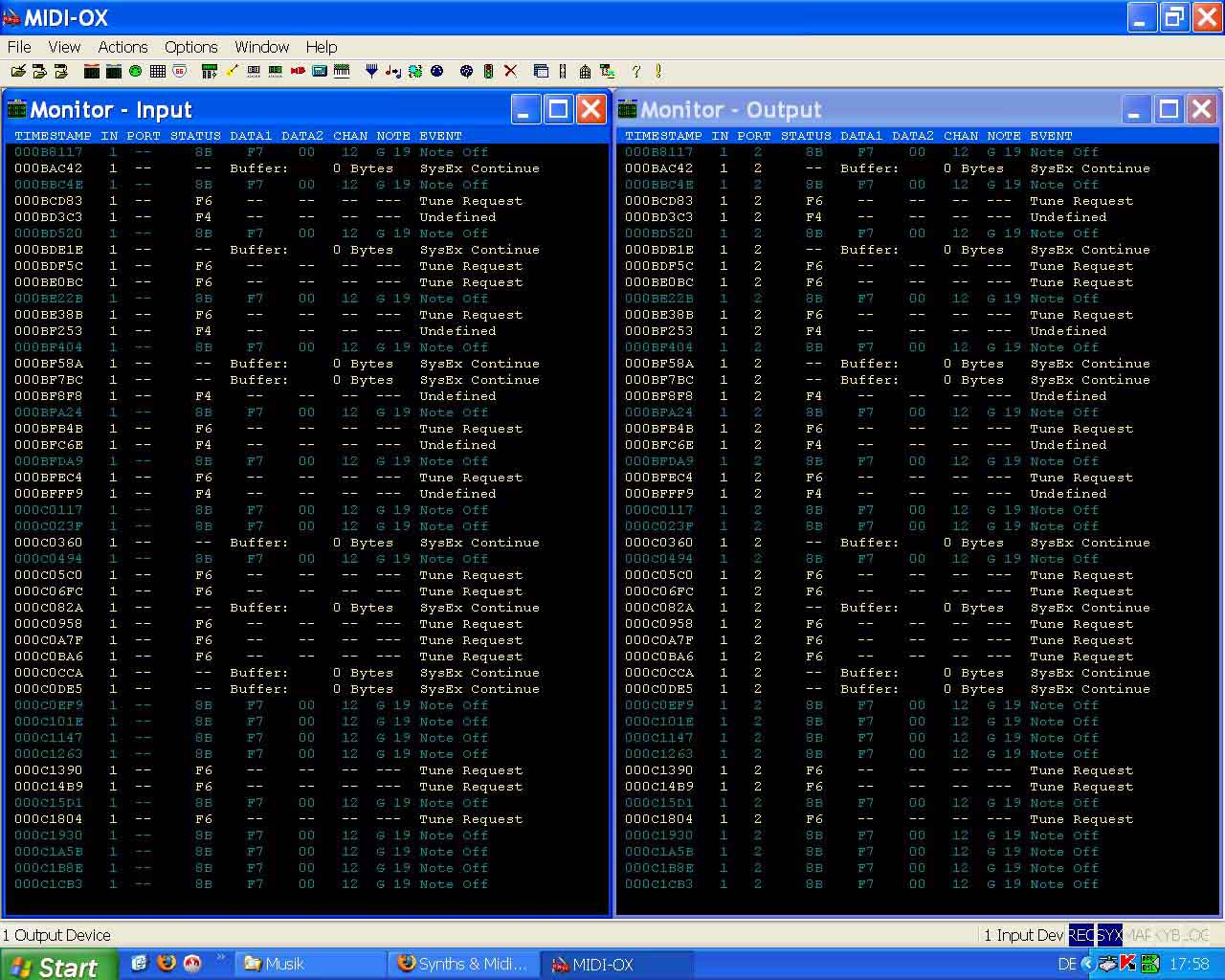Image resolution: width=1225 pixels, height=980 pixels.
Task: Click the 17:58 system clock
Action: 1190,965
